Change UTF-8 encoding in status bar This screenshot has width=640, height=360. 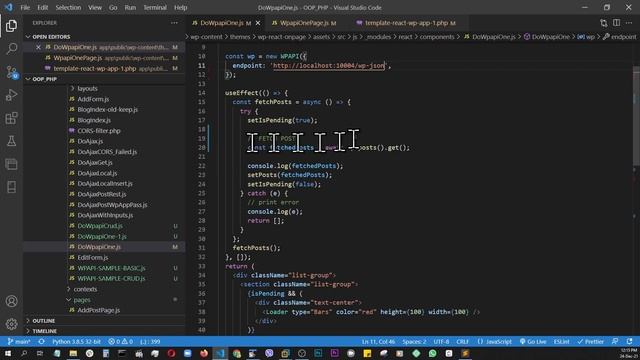(441, 342)
